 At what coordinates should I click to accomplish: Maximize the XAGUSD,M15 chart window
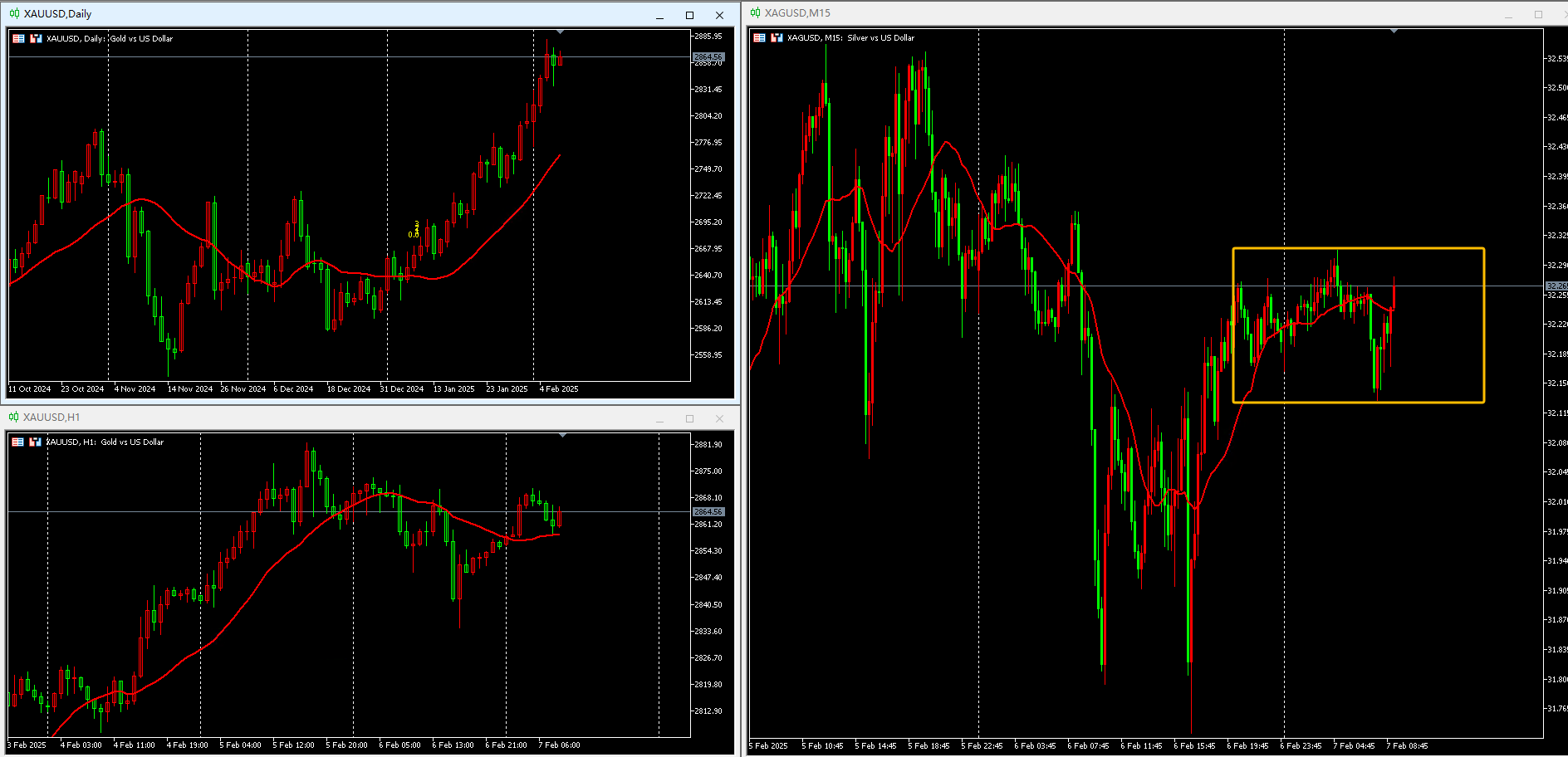point(1538,14)
